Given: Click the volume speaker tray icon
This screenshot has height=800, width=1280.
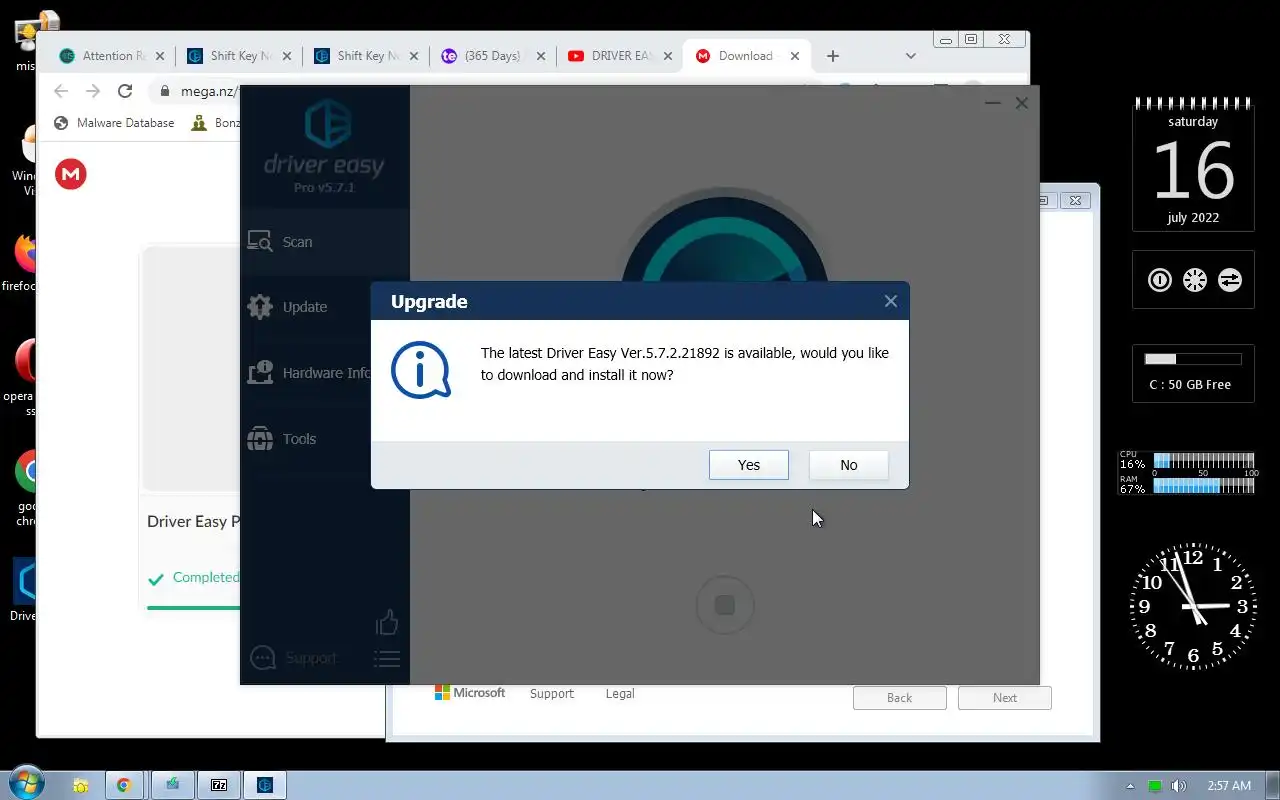Looking at the screenshot, I should 1178,786.
